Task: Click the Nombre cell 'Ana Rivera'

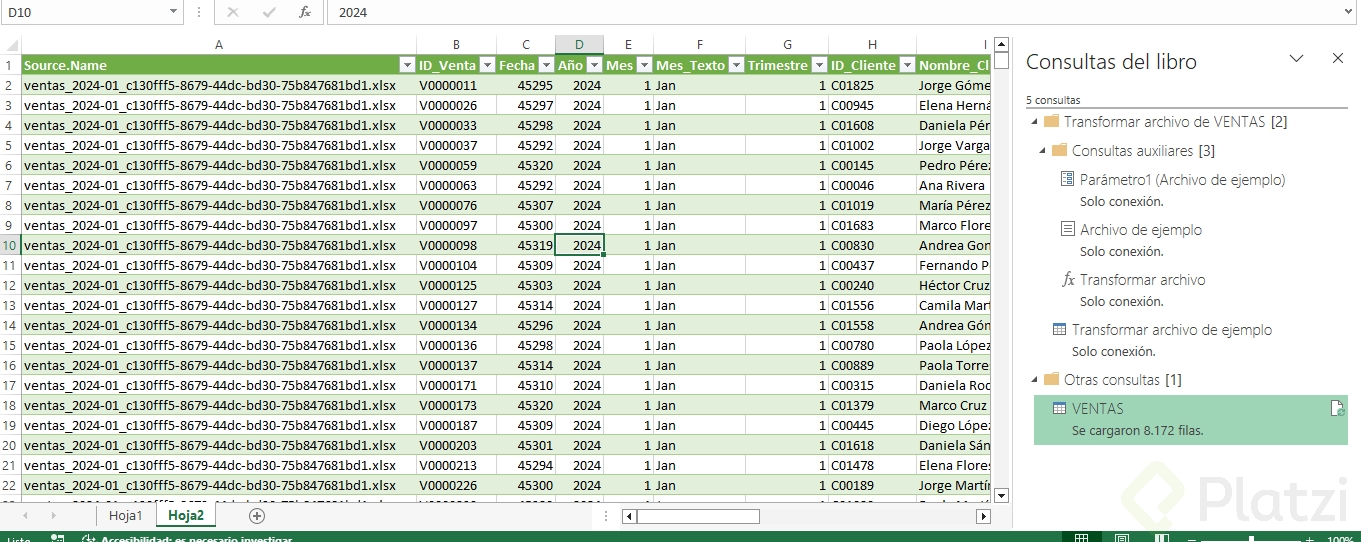Action: 954,185
